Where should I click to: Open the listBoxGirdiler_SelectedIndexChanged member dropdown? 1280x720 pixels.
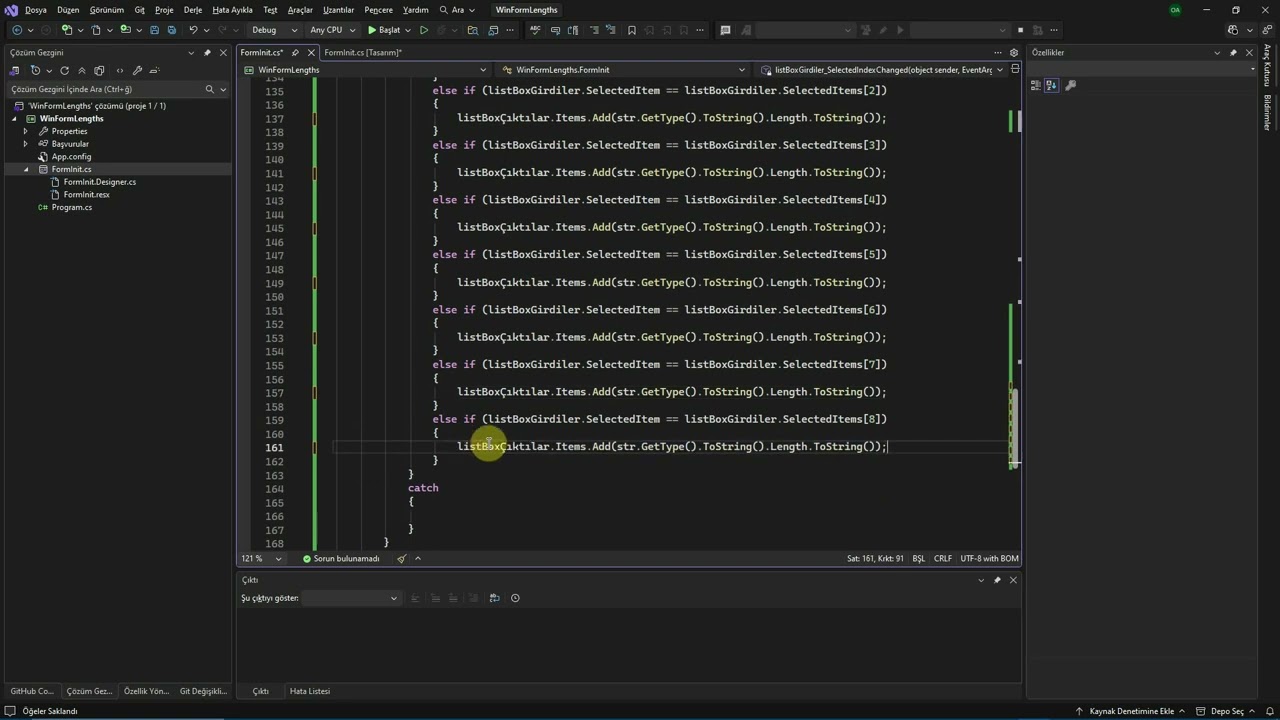coord(882,70)
